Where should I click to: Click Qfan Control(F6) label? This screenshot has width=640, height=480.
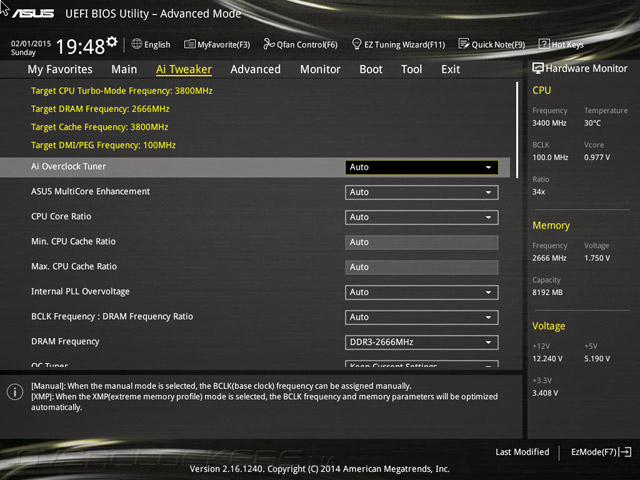pyautogui.click(x=307, y=44)
